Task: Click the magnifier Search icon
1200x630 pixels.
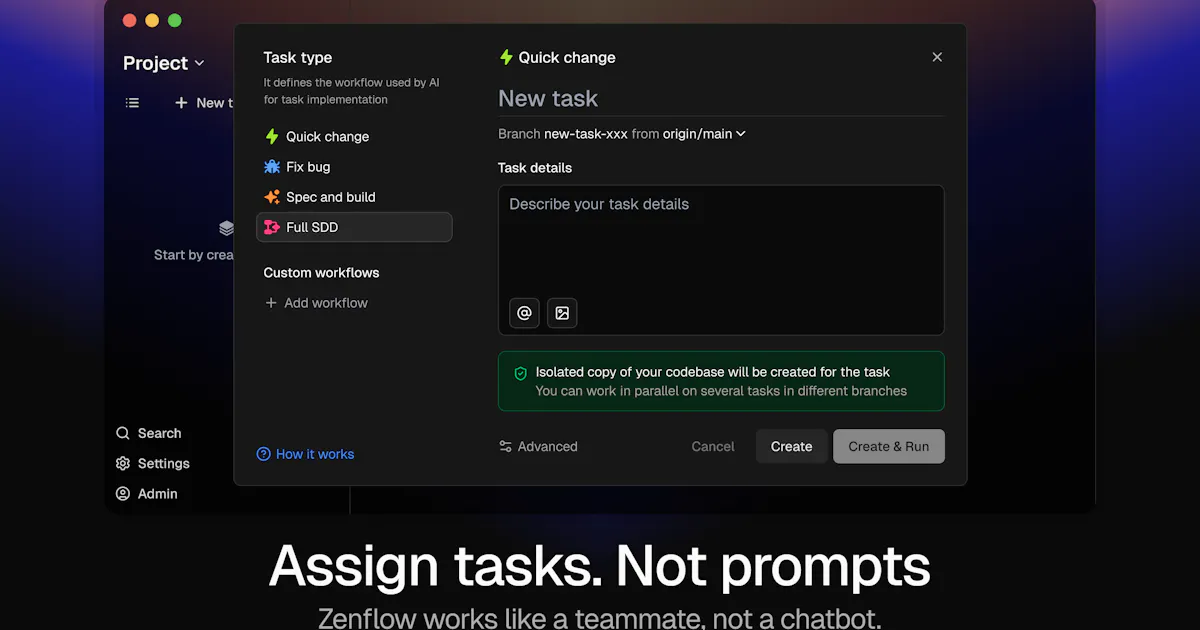Action: [123, 433]
